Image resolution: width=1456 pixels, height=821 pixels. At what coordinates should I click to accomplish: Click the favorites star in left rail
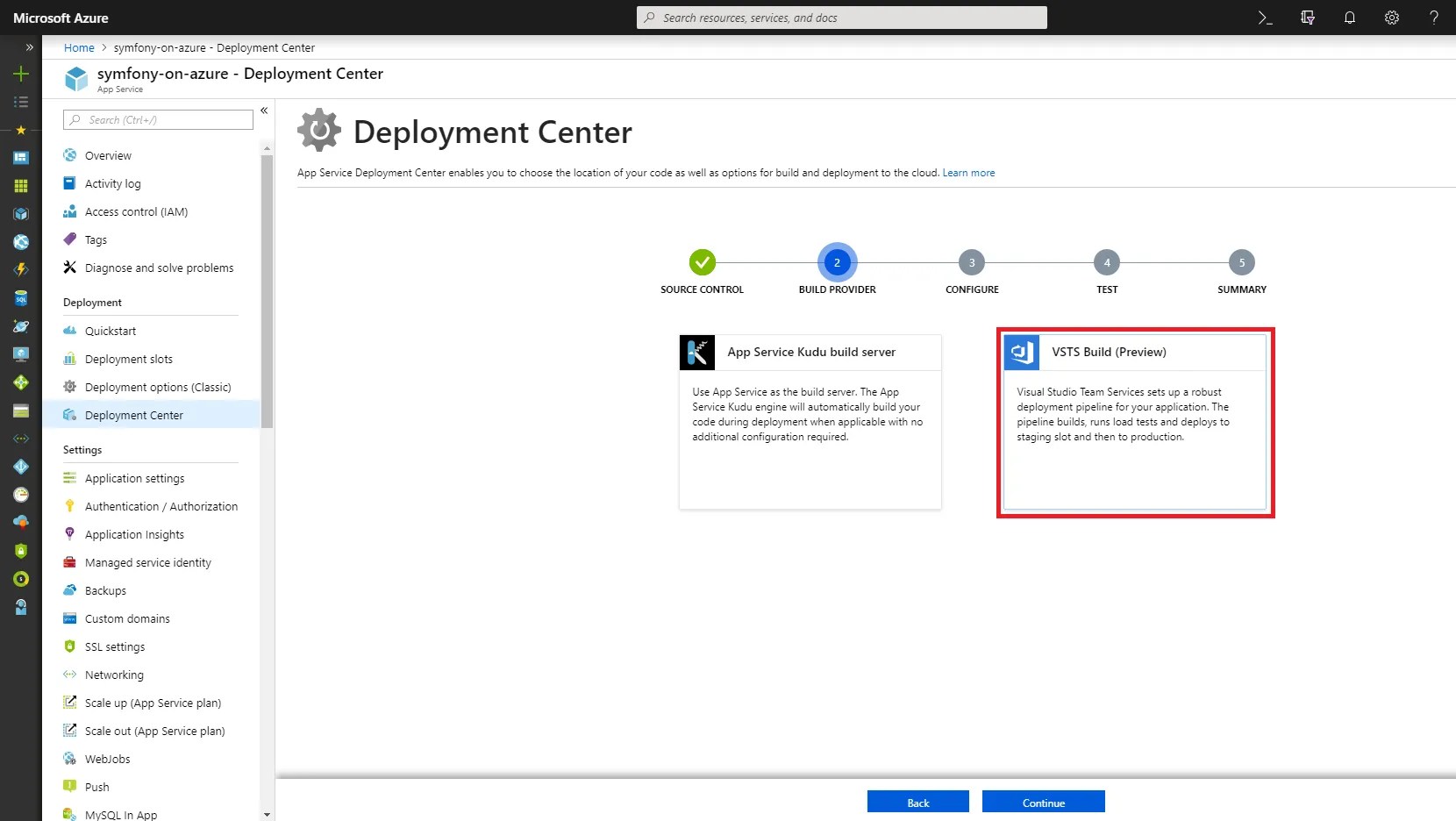[x=21, y=130]
